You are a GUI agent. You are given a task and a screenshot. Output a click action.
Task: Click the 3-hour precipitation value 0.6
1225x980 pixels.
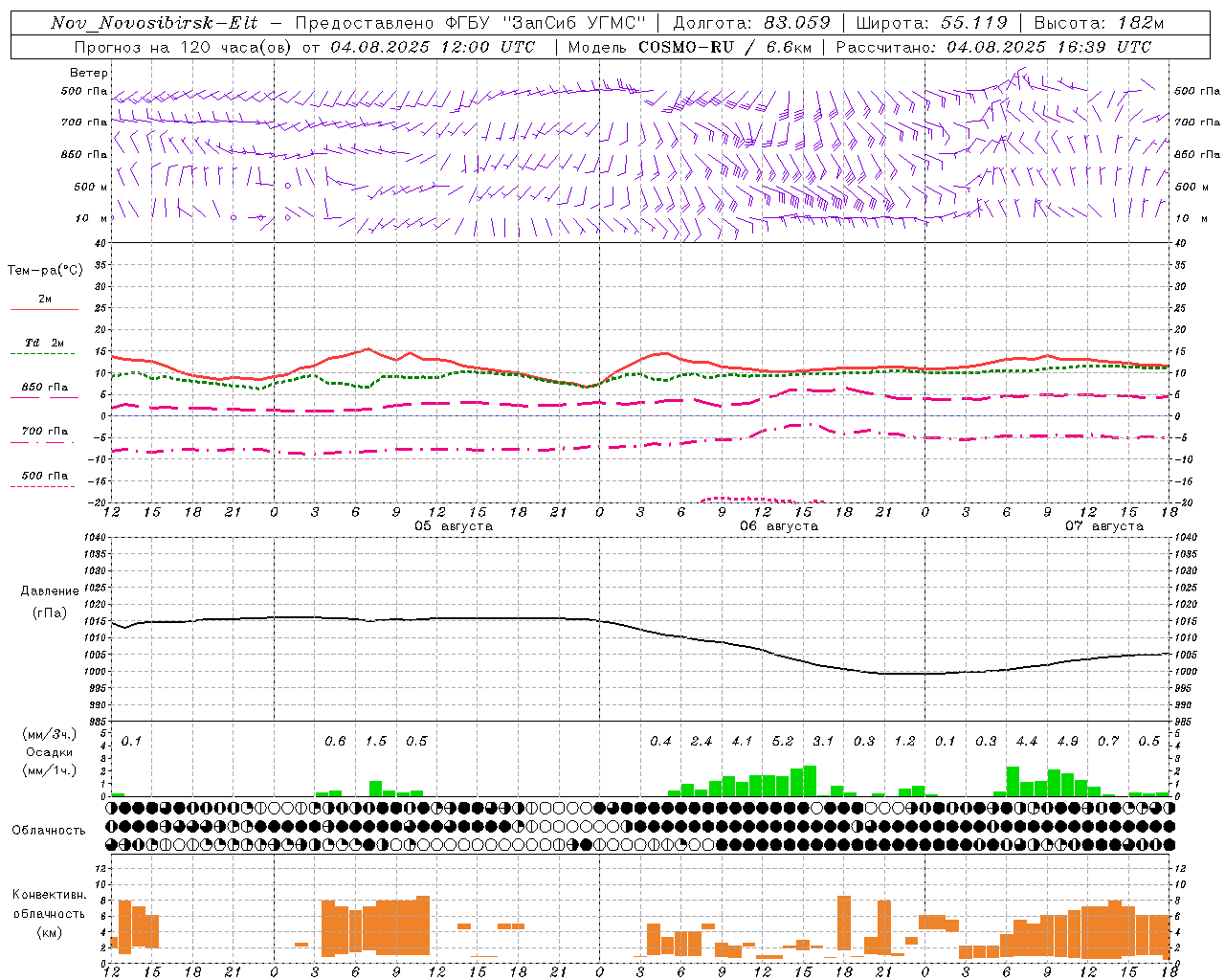[x=335, y=741]
